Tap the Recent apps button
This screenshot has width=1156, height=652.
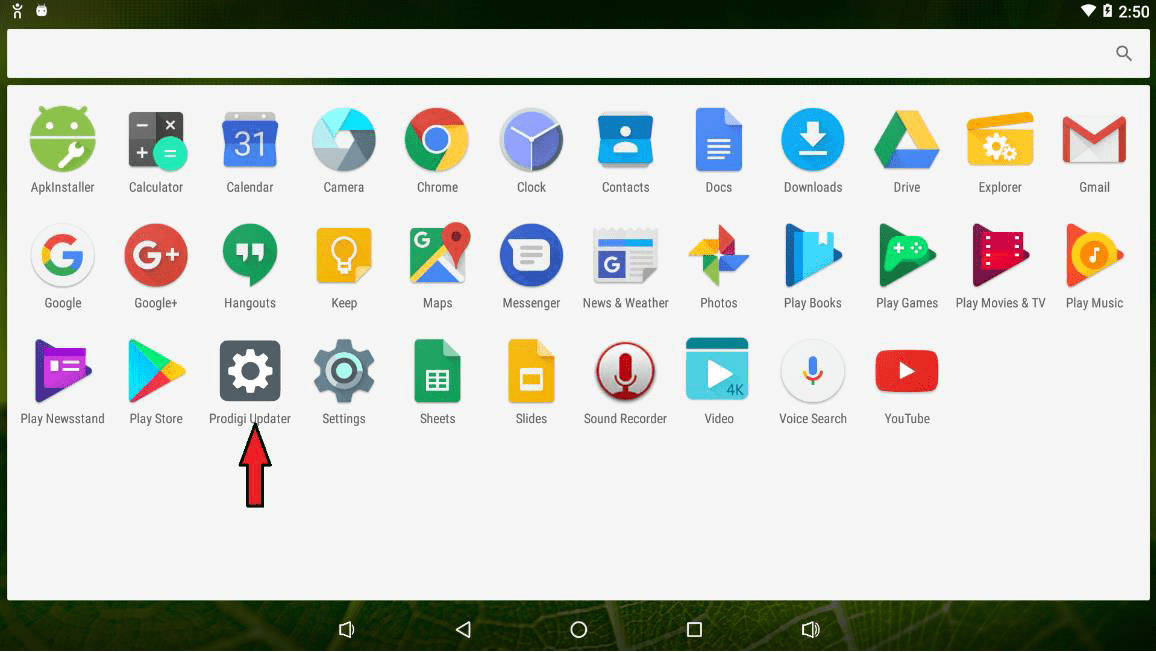pos(694,629)
